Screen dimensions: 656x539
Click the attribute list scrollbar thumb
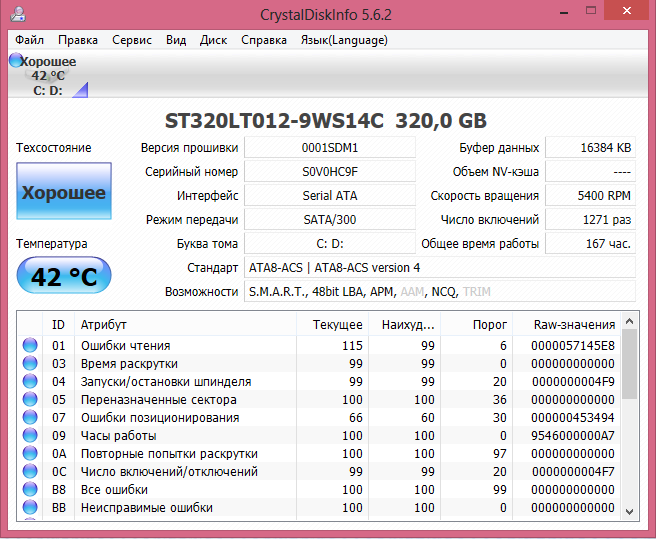pyautogui.click(x=629, y=364)
